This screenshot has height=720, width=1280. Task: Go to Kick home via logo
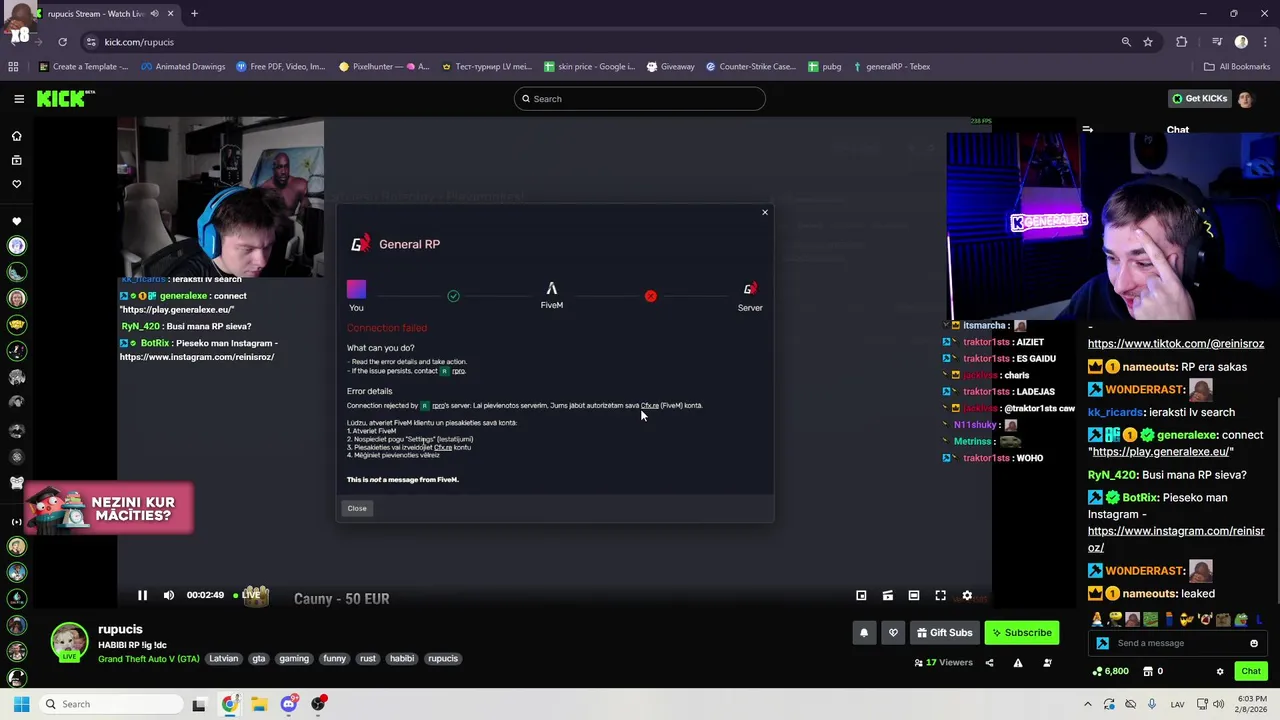pyautogui.click(x=65, y=98)
